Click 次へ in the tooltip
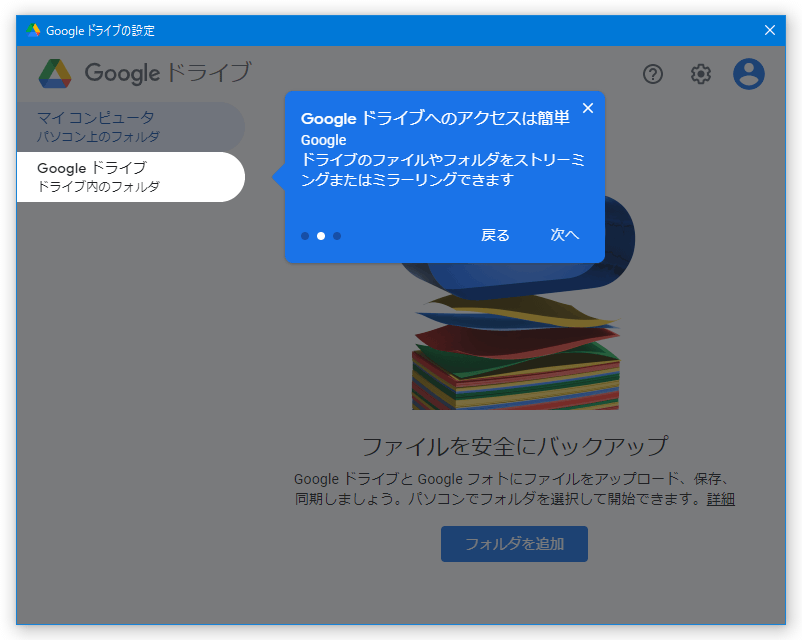Viewport: 802px width, 640px height. pos(565,235)
